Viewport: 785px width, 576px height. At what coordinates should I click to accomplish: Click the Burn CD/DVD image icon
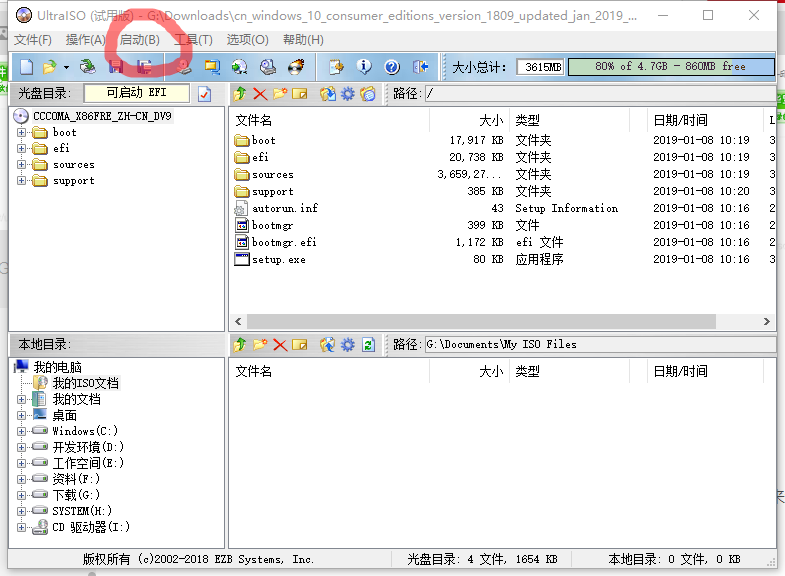[x=296, y=67]
